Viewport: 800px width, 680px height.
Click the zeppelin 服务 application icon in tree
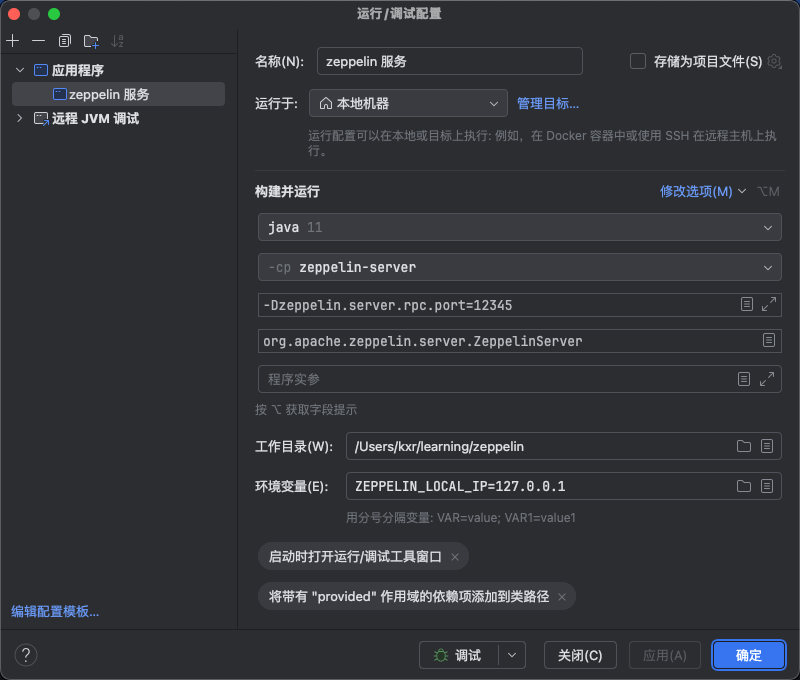[60, 94]
